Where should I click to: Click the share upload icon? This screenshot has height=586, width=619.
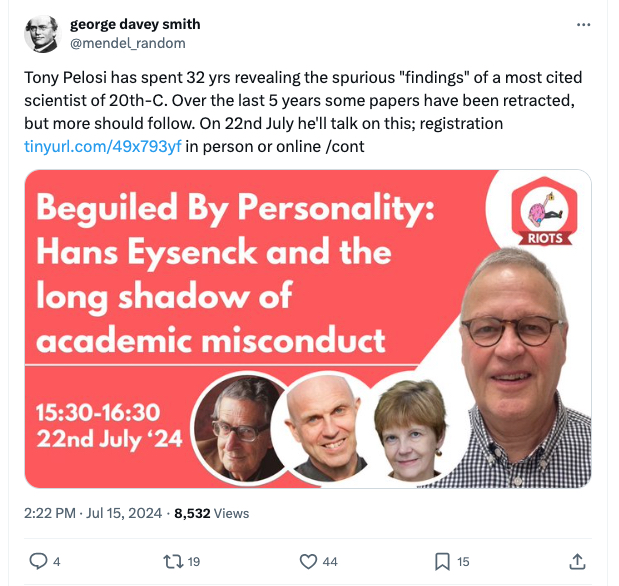[577, 561]
